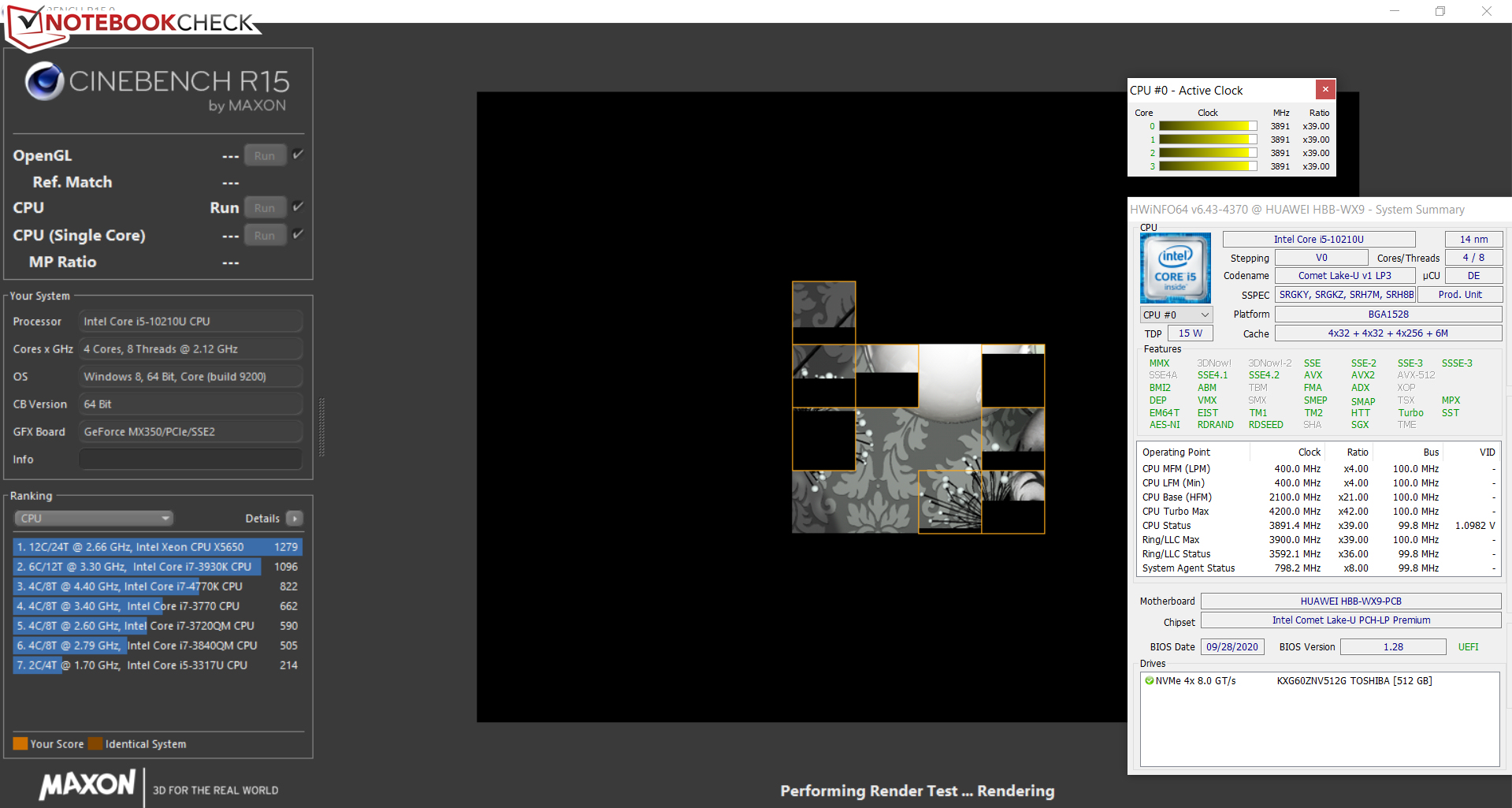
Task: Click the rendering preview tile image
Action: 918,407
